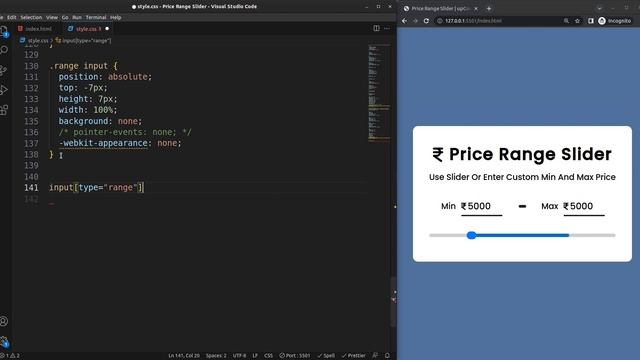
Task: Change end of line sequence LF
Action: click(x=255, y=356)
